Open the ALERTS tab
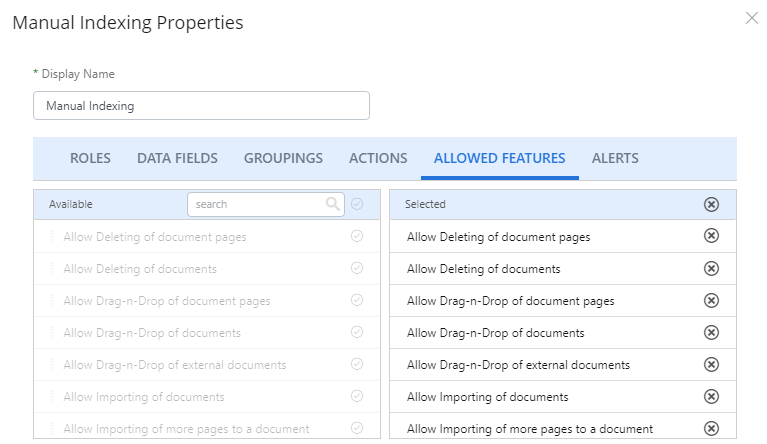 (615, 158)
